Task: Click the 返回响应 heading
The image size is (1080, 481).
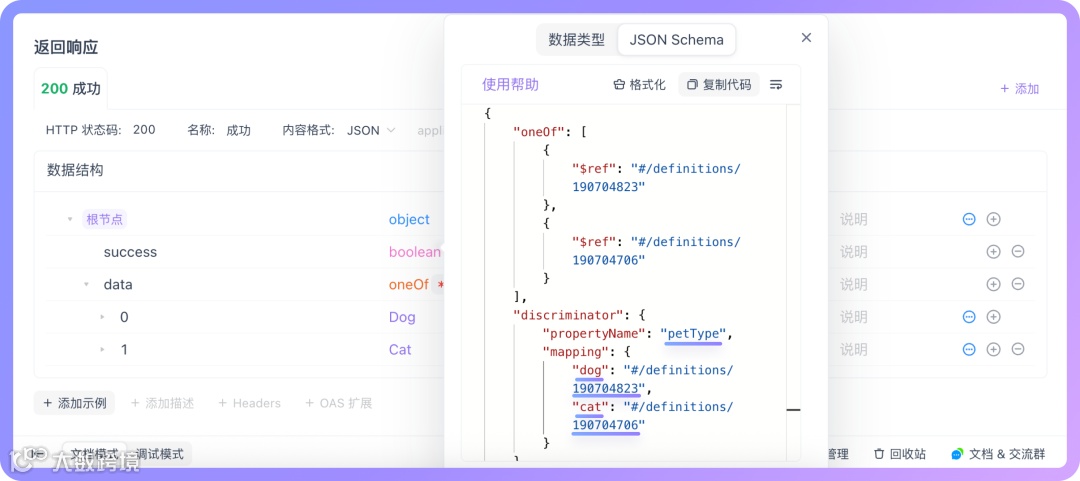Action: click(x=66, y=48)
